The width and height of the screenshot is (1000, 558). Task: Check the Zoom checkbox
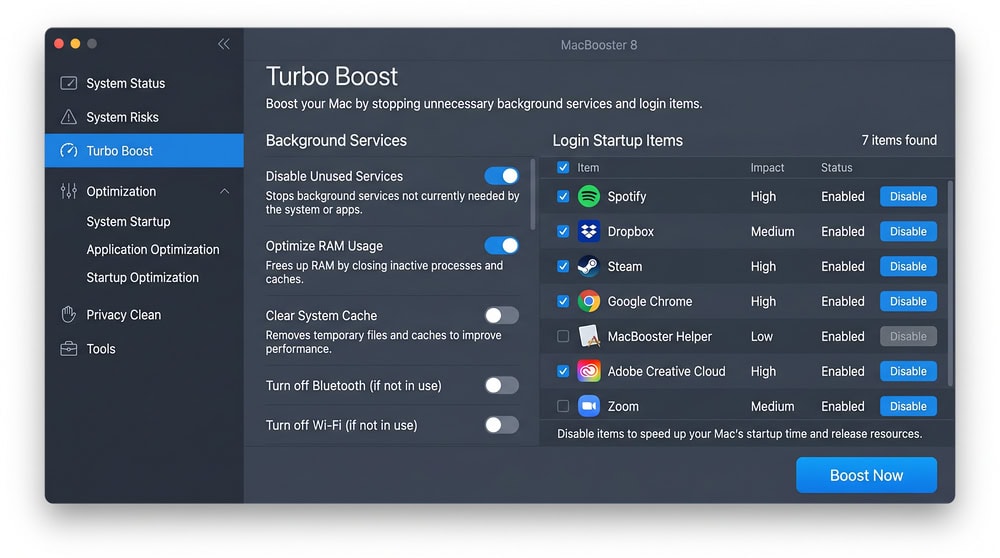[562, 406]
